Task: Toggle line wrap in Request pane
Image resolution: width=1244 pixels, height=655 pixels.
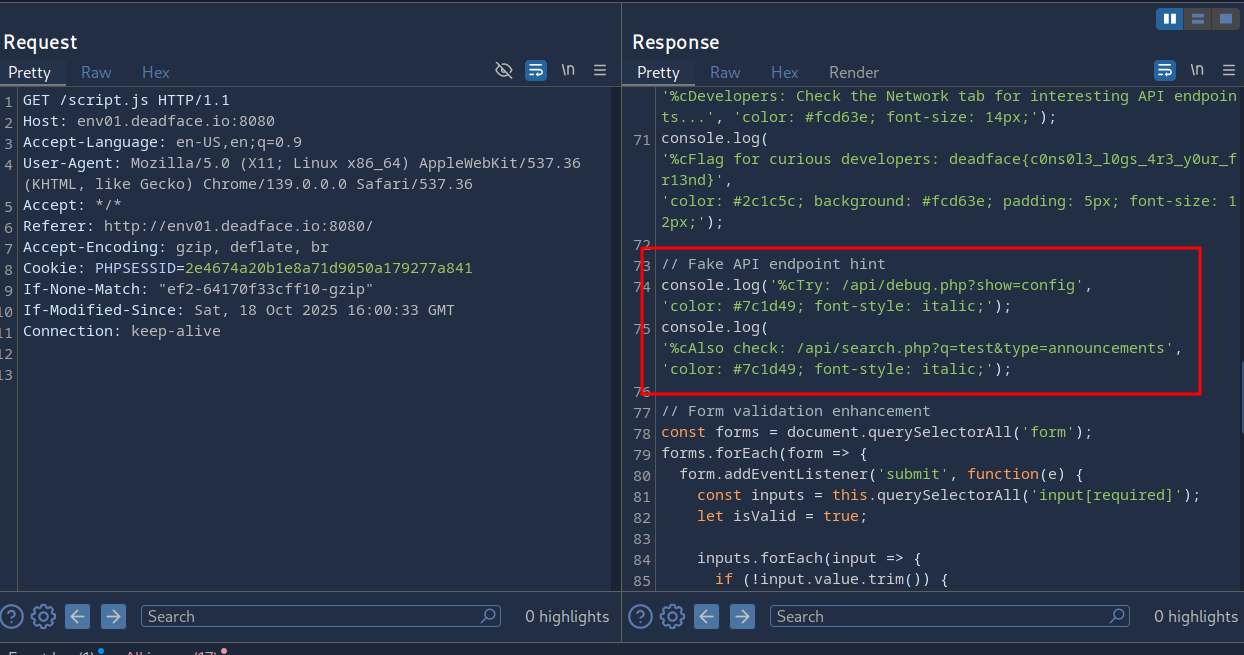Action: click(536, 70)
